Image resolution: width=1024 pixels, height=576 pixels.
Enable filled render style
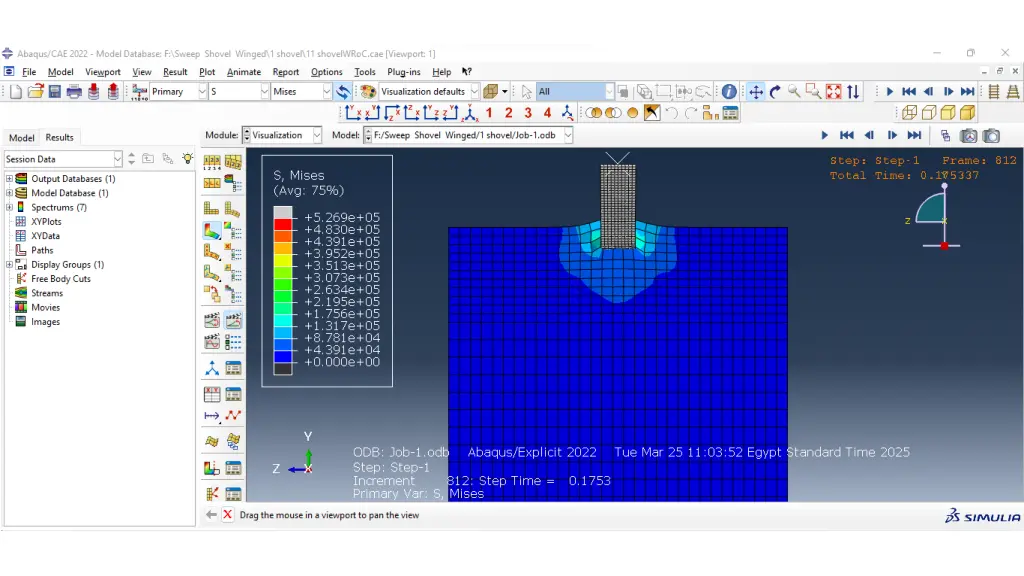(948, 114)
